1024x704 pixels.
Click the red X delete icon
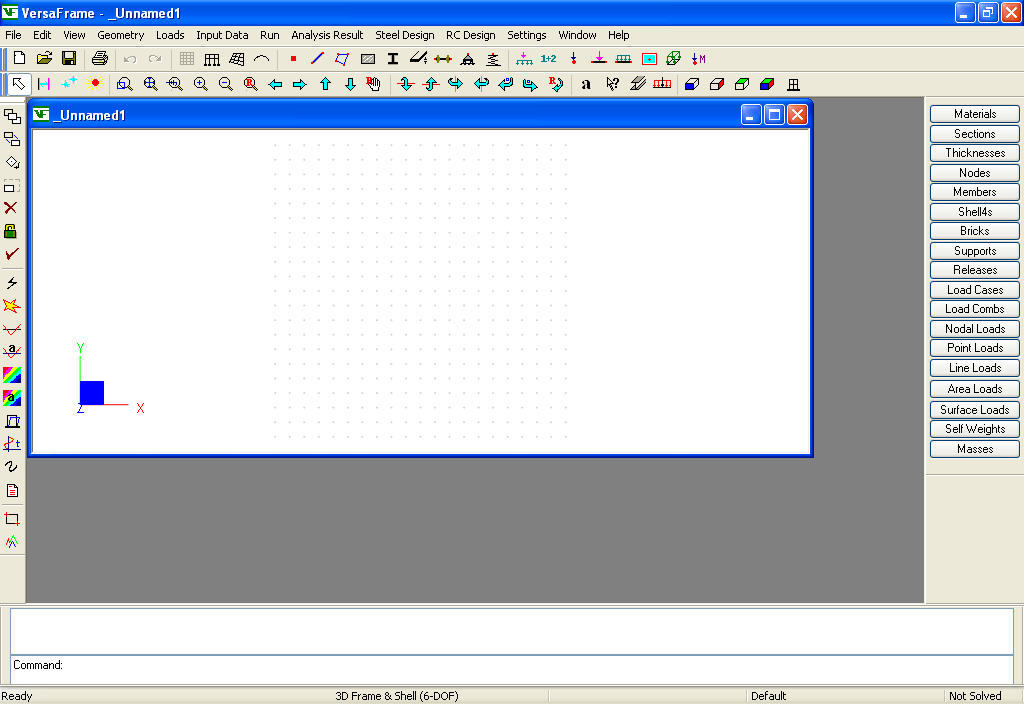click(11, 208)
